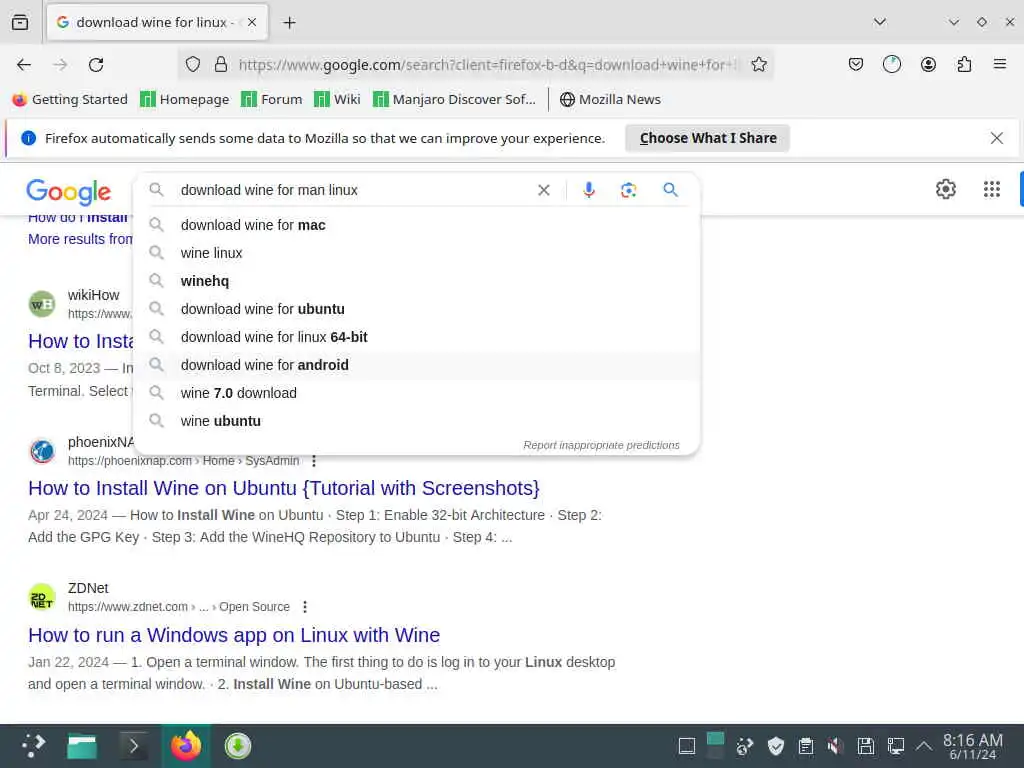
Task: Open the three-dot menu of the ZDNet result
Action: click(305, 607)
